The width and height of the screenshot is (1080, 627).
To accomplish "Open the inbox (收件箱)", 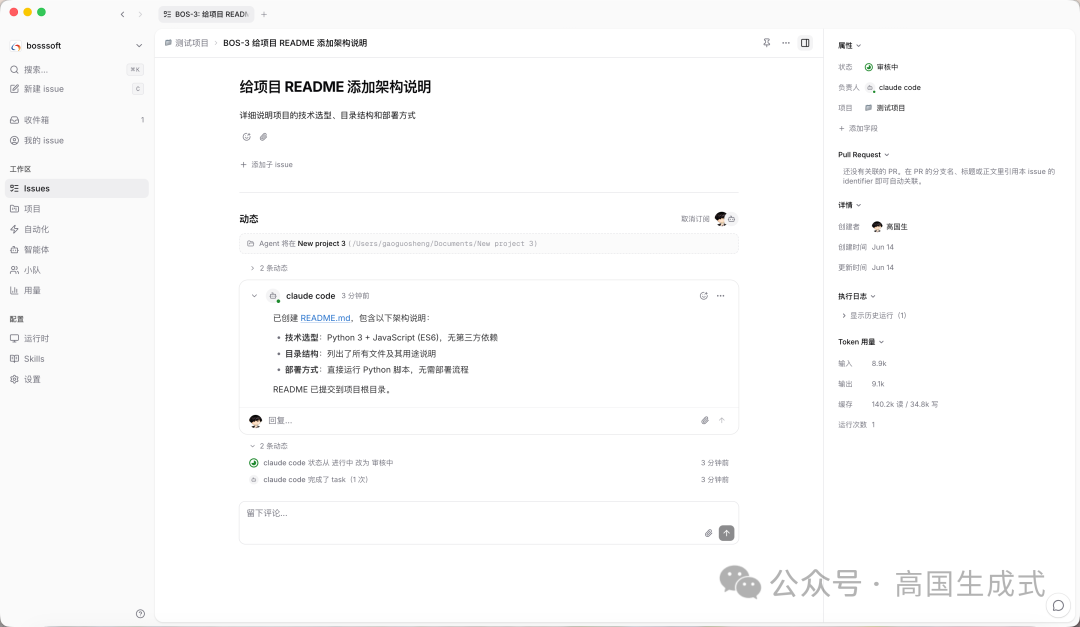I will [x=76, y=120].
